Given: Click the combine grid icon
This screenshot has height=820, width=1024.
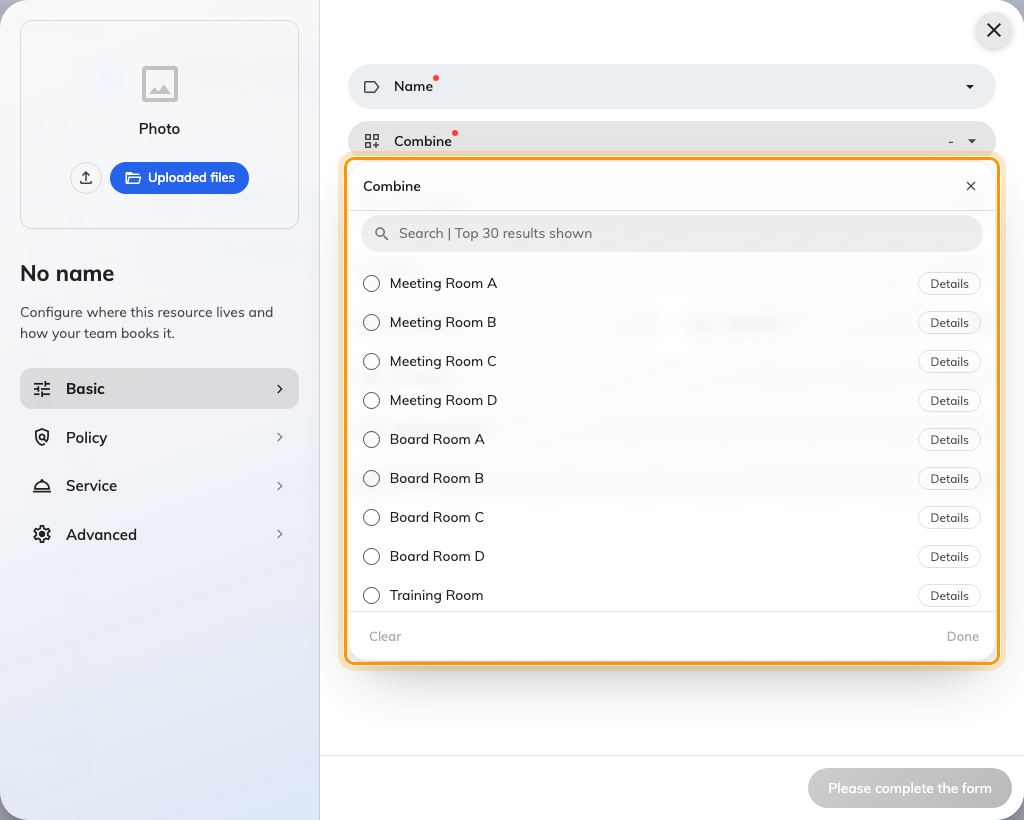Looking at the screenshot, I should [372, 141].
